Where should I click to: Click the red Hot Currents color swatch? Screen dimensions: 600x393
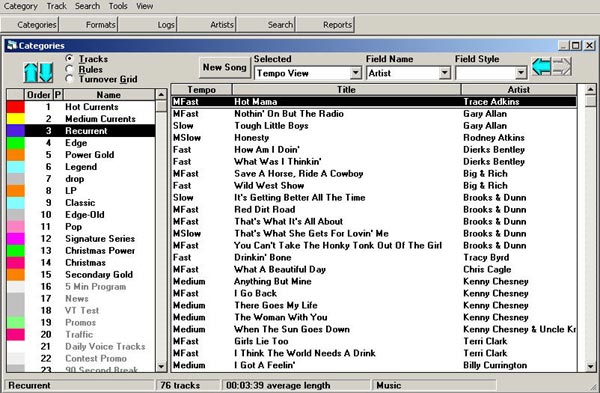[15, 107]
